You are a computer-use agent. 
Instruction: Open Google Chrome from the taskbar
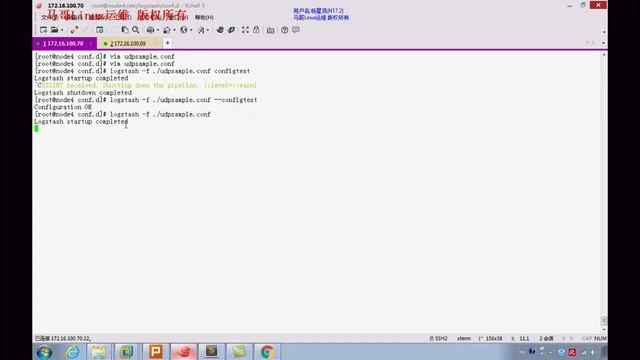(267, 352)
